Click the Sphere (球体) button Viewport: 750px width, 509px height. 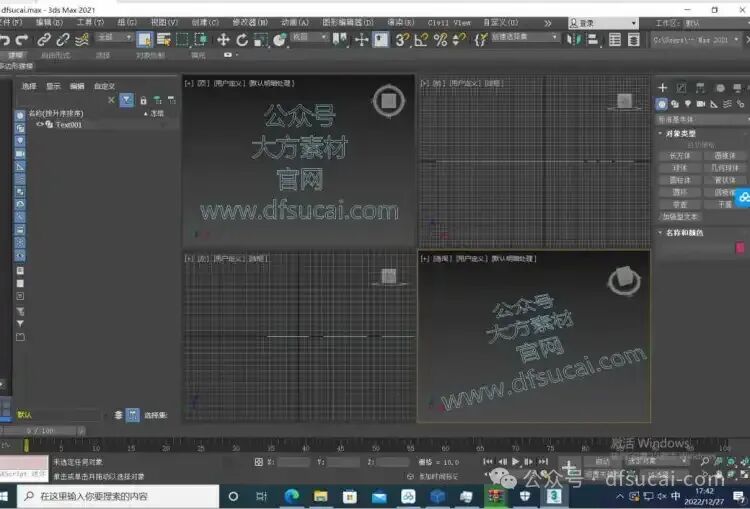point(680,168)
